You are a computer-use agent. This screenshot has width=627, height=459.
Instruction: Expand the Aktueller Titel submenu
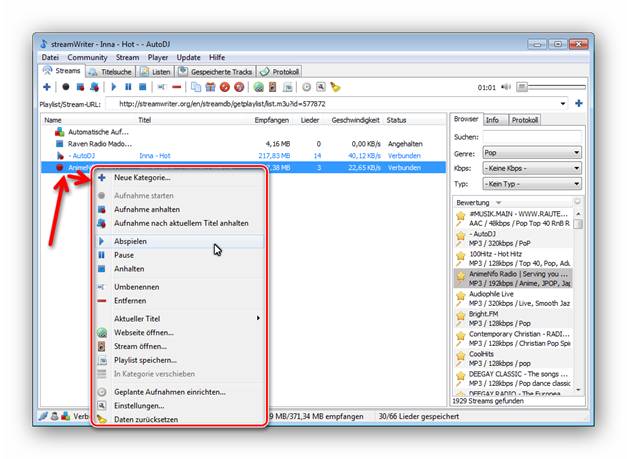pyautogui.click(x=180, y=318)
